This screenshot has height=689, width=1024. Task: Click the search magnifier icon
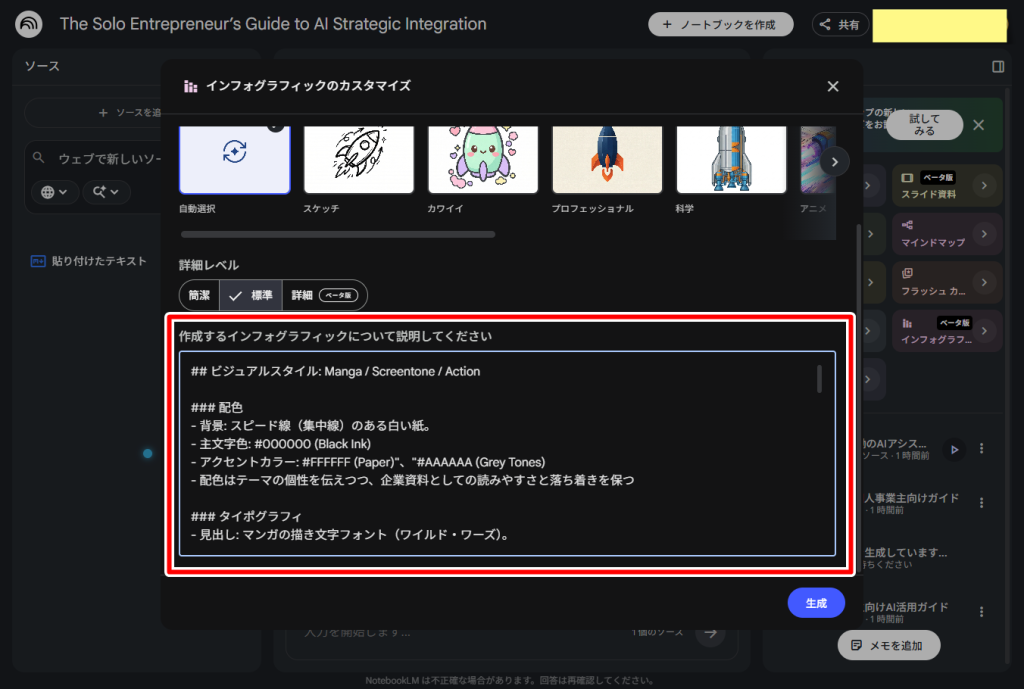click(39, 157)
